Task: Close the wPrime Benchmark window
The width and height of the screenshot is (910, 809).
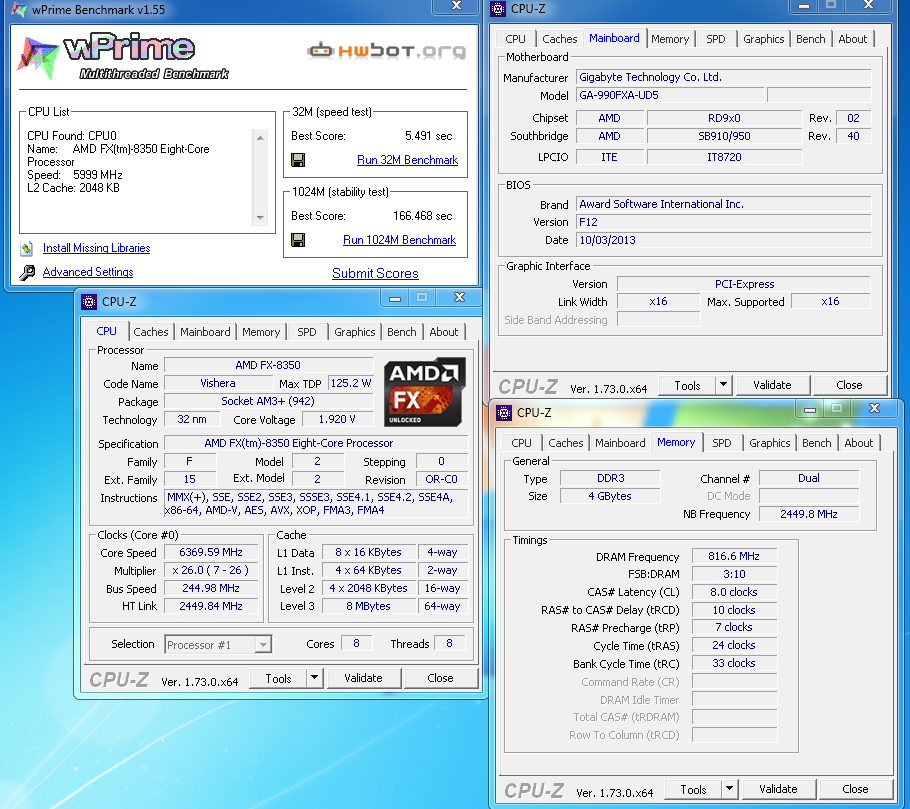Action: point(457,6)
